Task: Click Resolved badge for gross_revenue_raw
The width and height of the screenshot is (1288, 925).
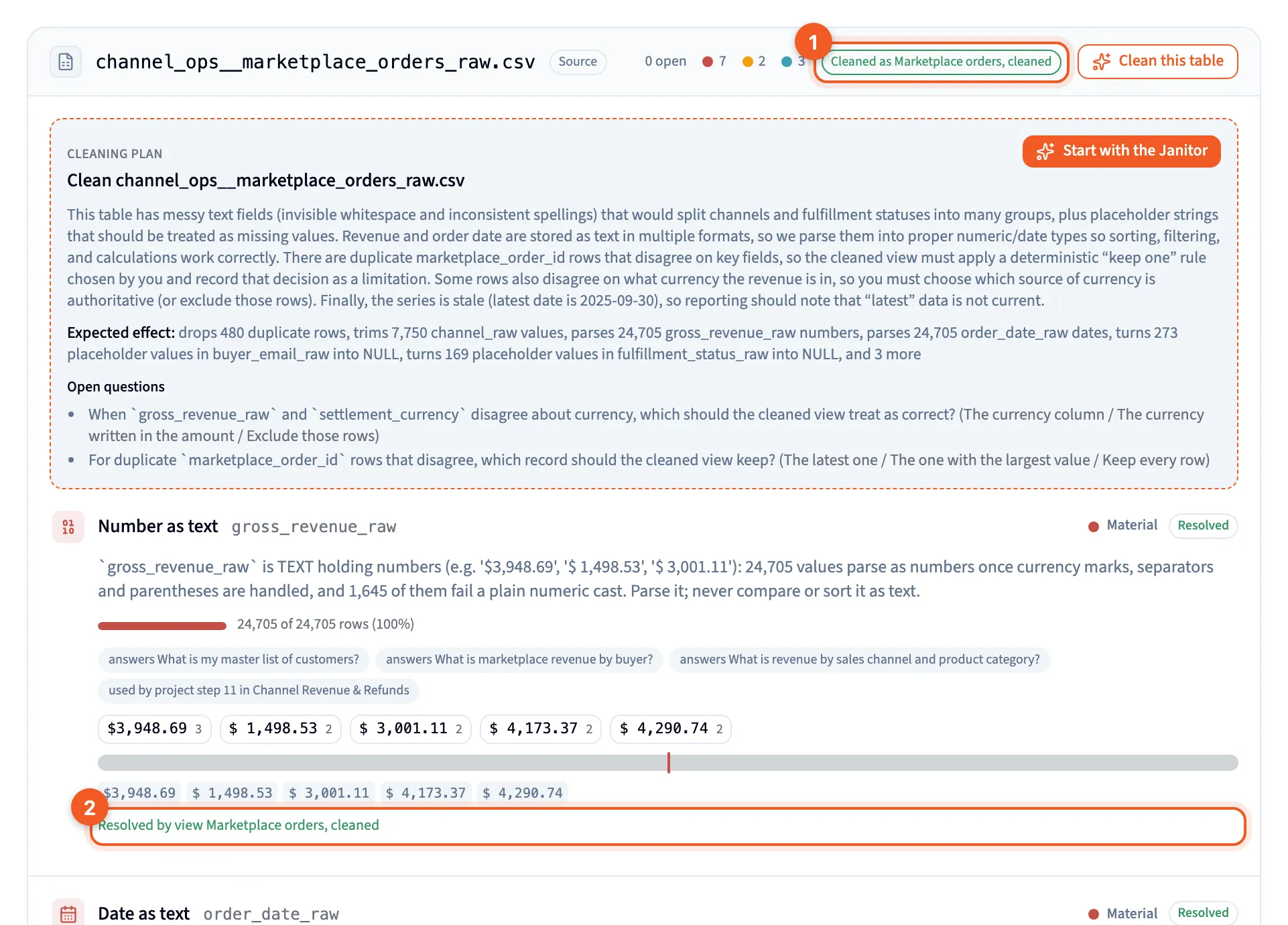Action: pyautogui.click(x=1203, y=526)
